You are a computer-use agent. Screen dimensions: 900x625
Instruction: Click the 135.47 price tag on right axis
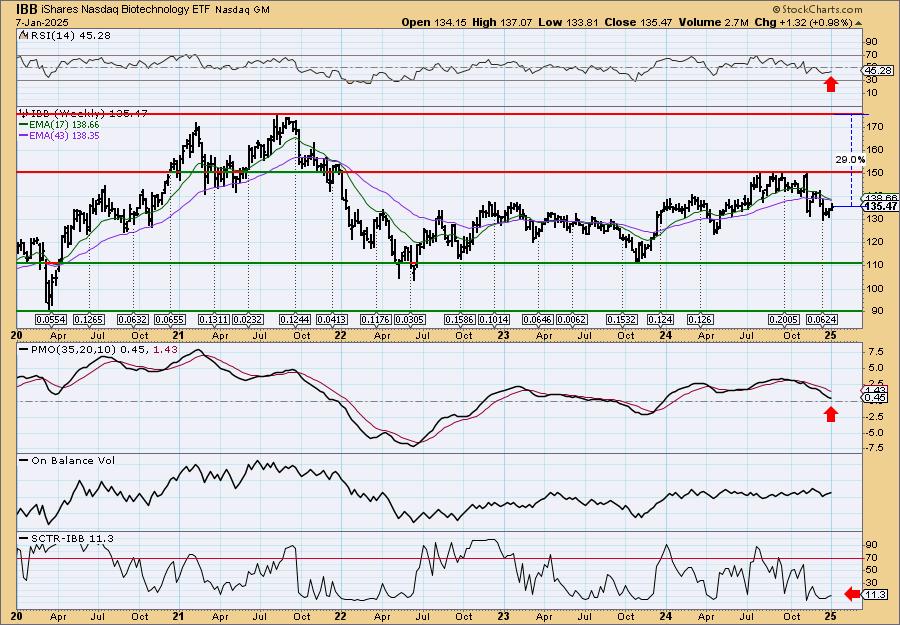tap(880, 206)
